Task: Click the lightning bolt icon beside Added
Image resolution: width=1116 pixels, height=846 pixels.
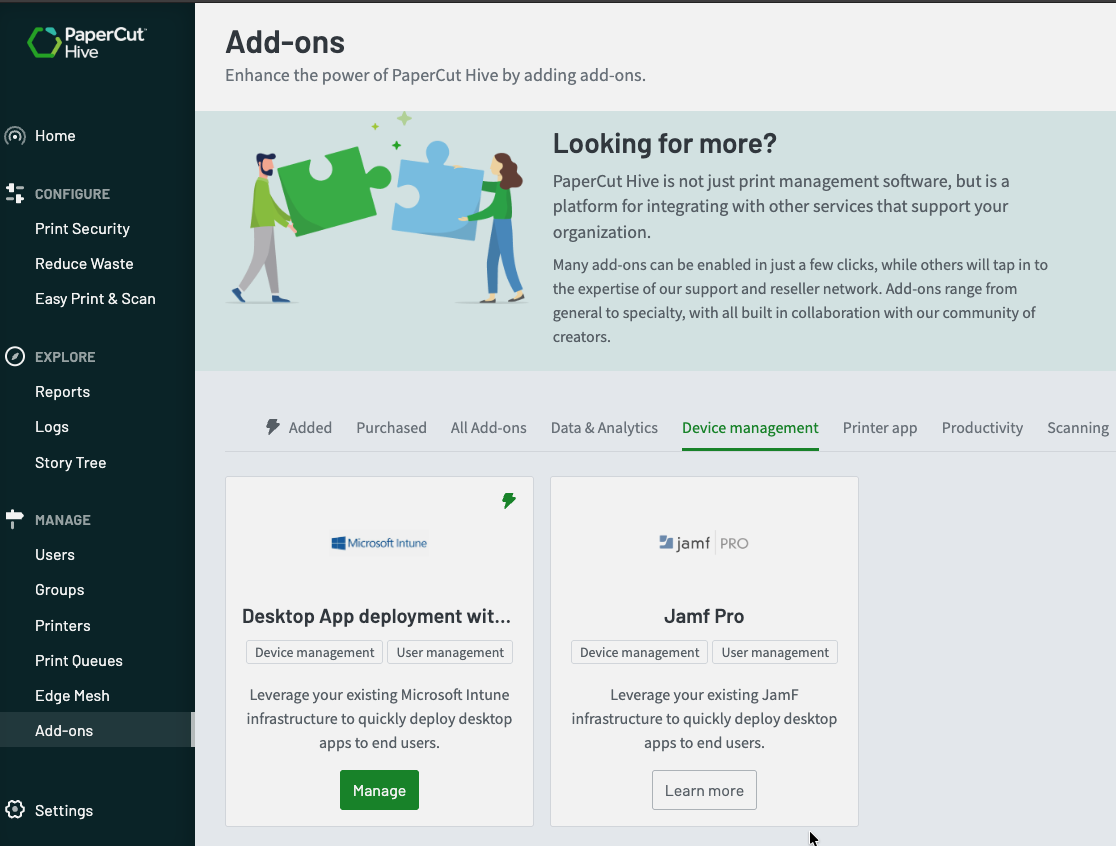Action: click(x=273, y=427)
